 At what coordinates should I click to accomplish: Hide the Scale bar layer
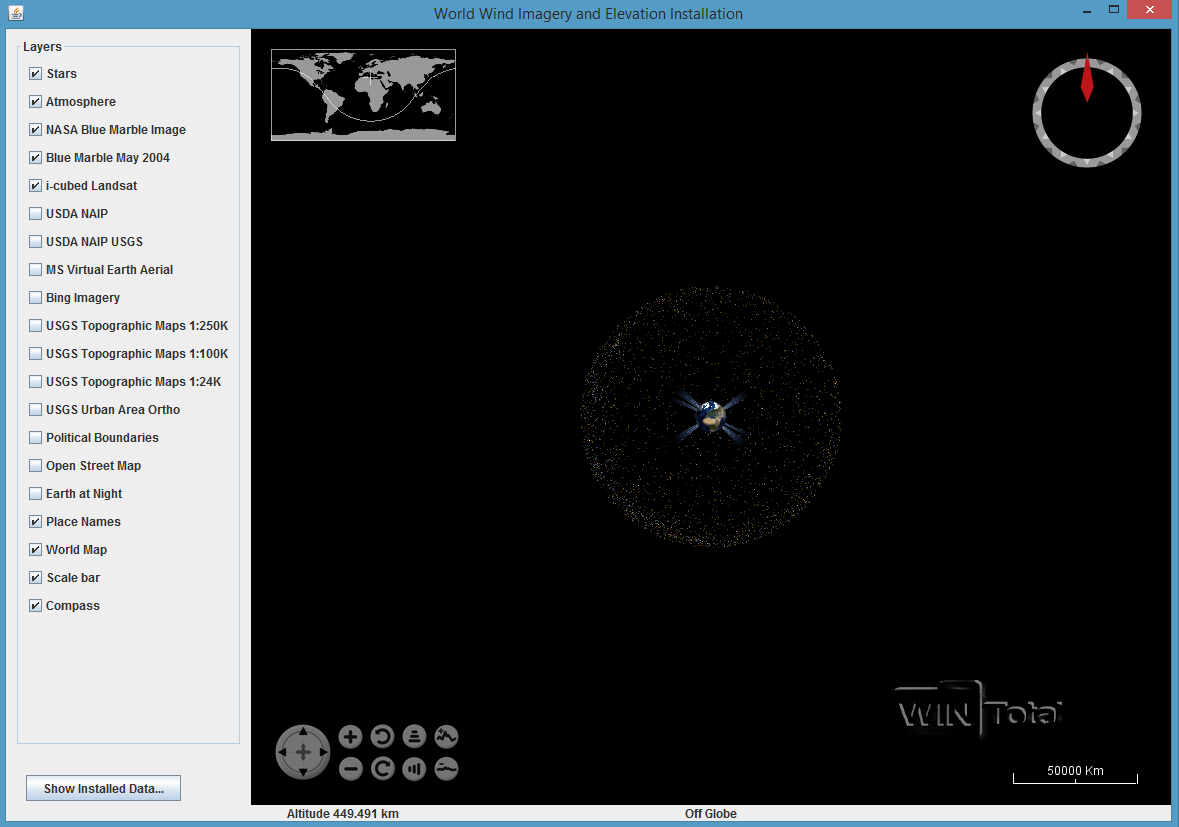click(35, 577)
